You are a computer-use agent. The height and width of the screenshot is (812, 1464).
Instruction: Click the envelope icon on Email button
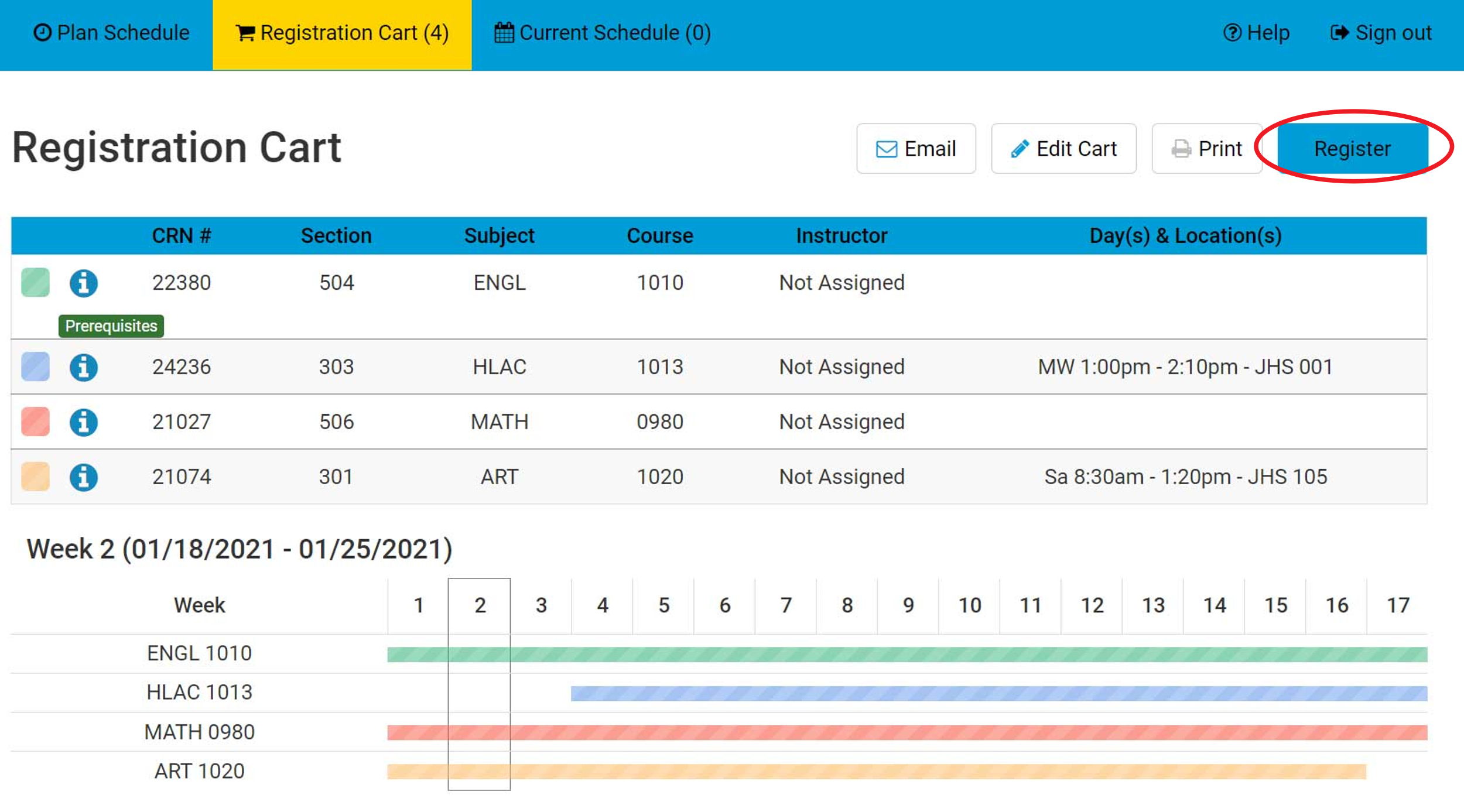886,149
